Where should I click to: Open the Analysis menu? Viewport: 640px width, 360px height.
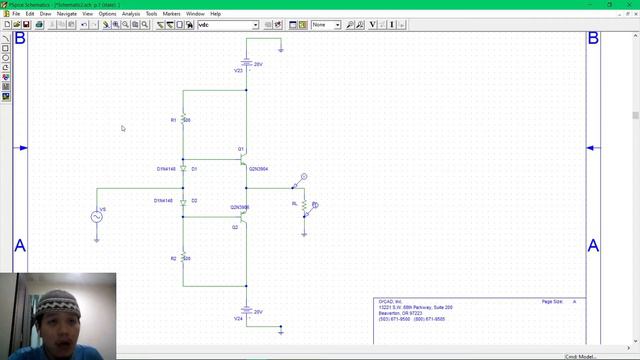point(131,14)
